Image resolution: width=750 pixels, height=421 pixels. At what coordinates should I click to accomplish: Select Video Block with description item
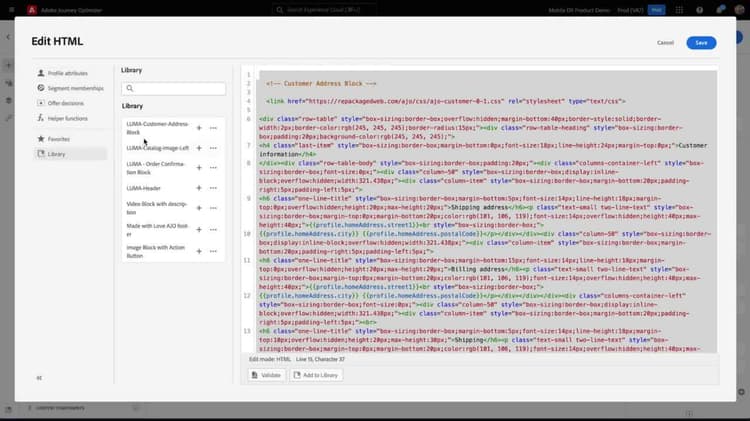[157, 208]
